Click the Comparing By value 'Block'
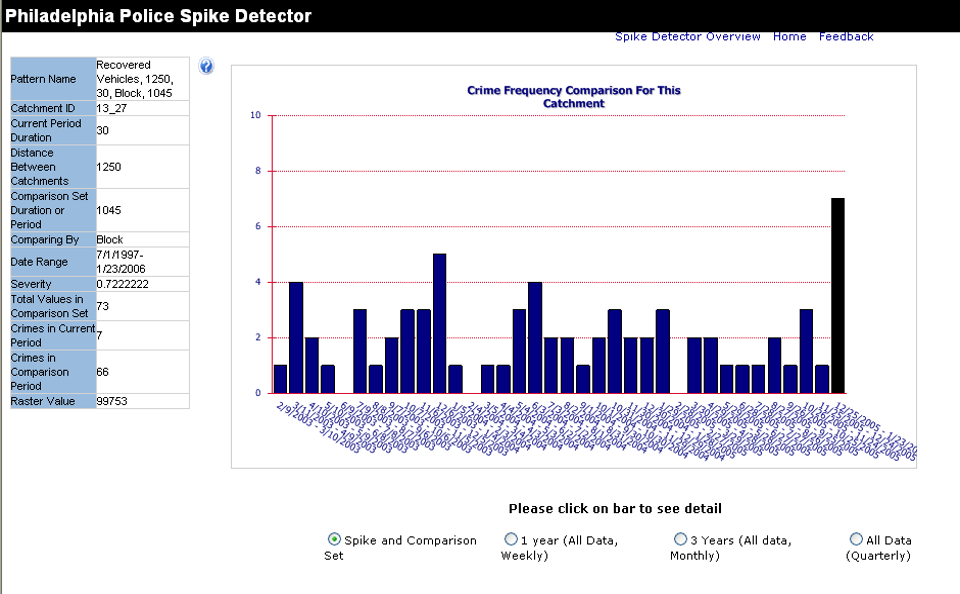Image resolution: width=960 pixels, height=594 pixels. tap(112, 239)
